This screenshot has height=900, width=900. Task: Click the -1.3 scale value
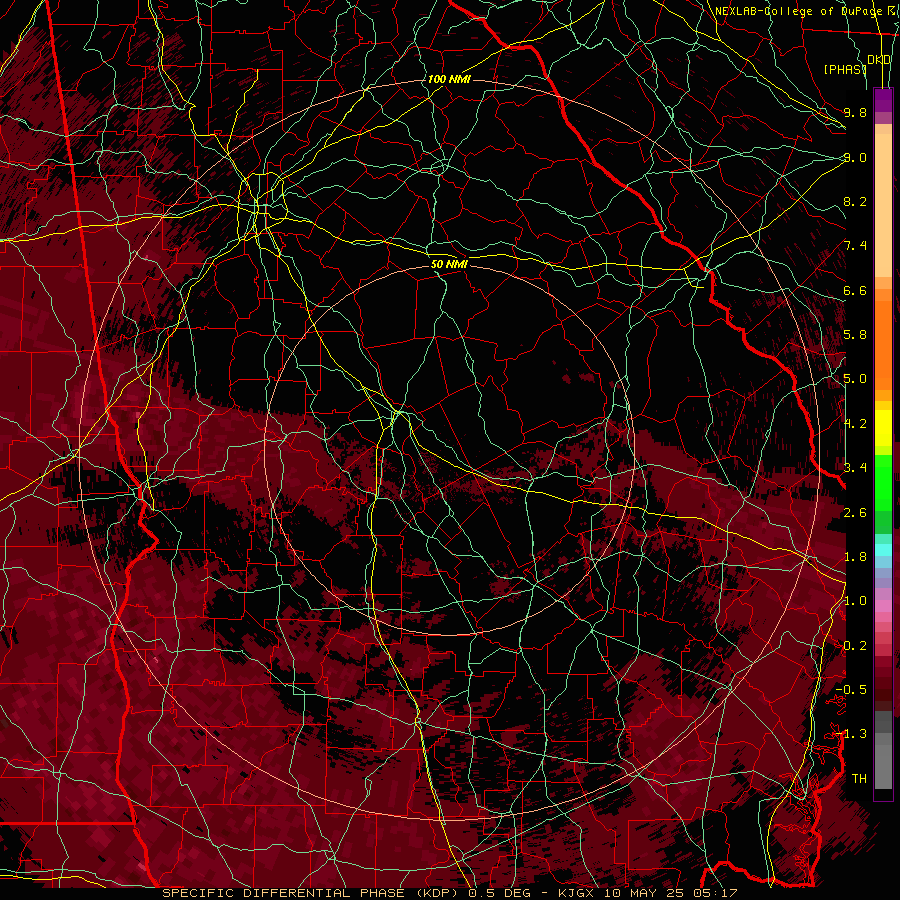point(851,734)
